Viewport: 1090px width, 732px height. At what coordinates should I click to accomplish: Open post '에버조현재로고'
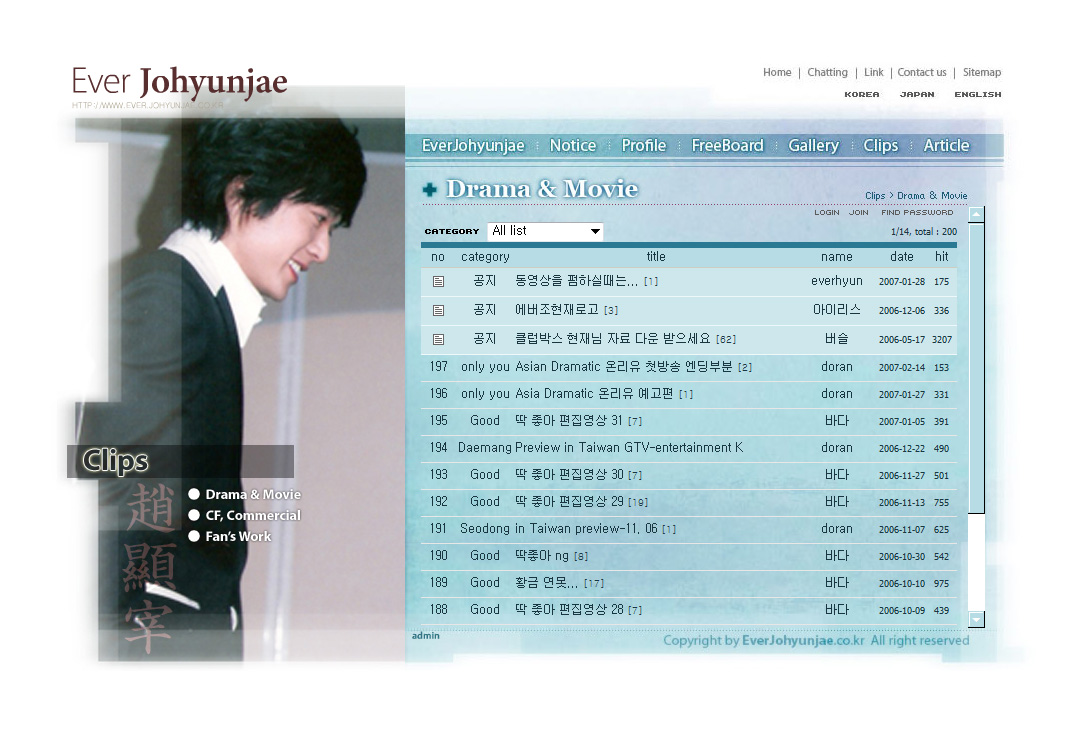coord(556,309)
